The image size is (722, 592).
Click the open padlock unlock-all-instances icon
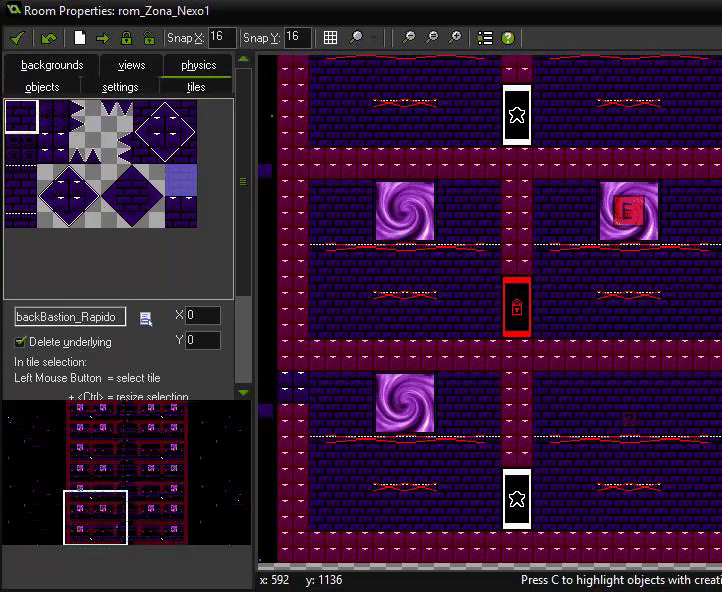tap(149, 38)
